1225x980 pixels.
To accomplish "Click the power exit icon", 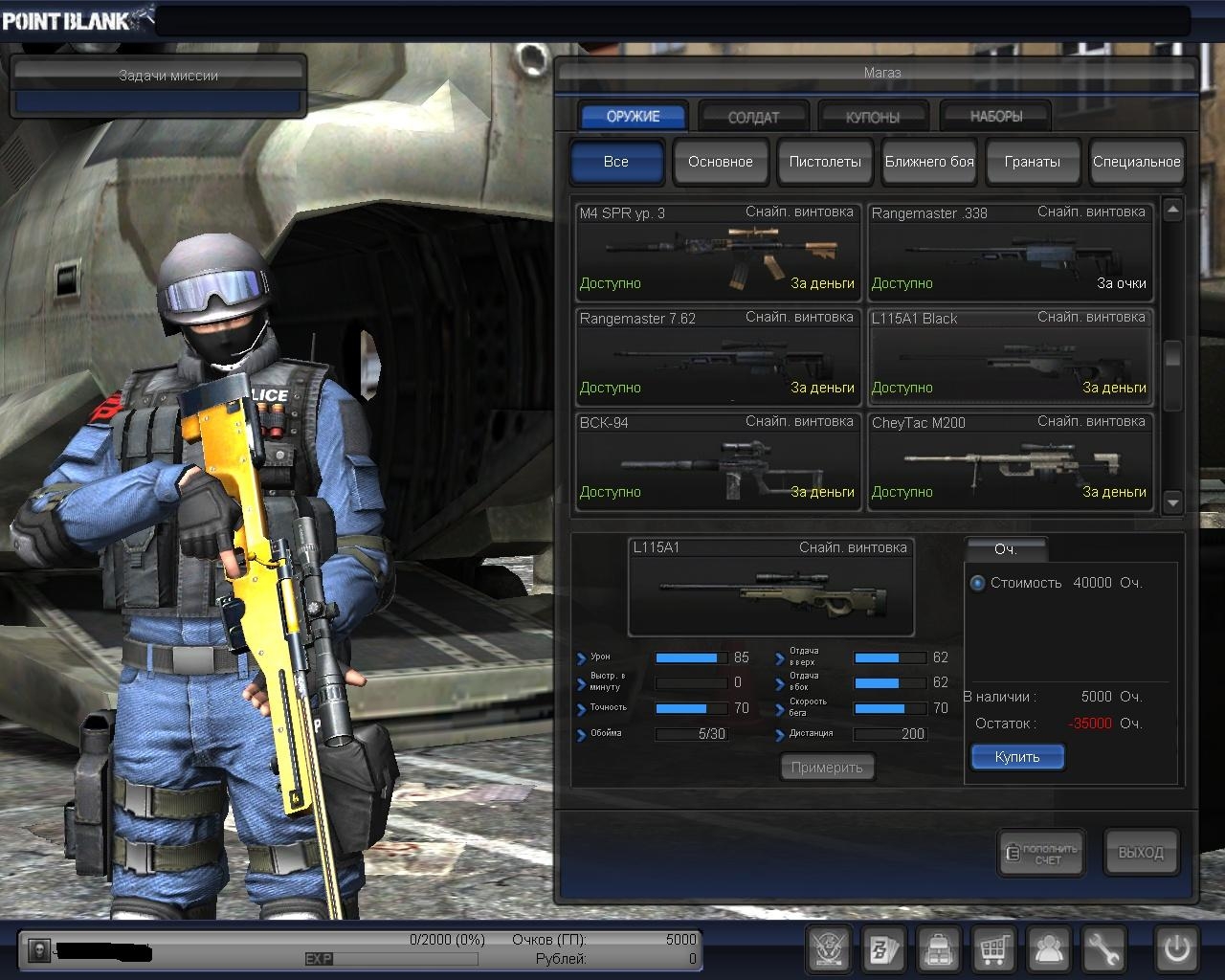I will pyautogui.click(x=1176, y=949).
